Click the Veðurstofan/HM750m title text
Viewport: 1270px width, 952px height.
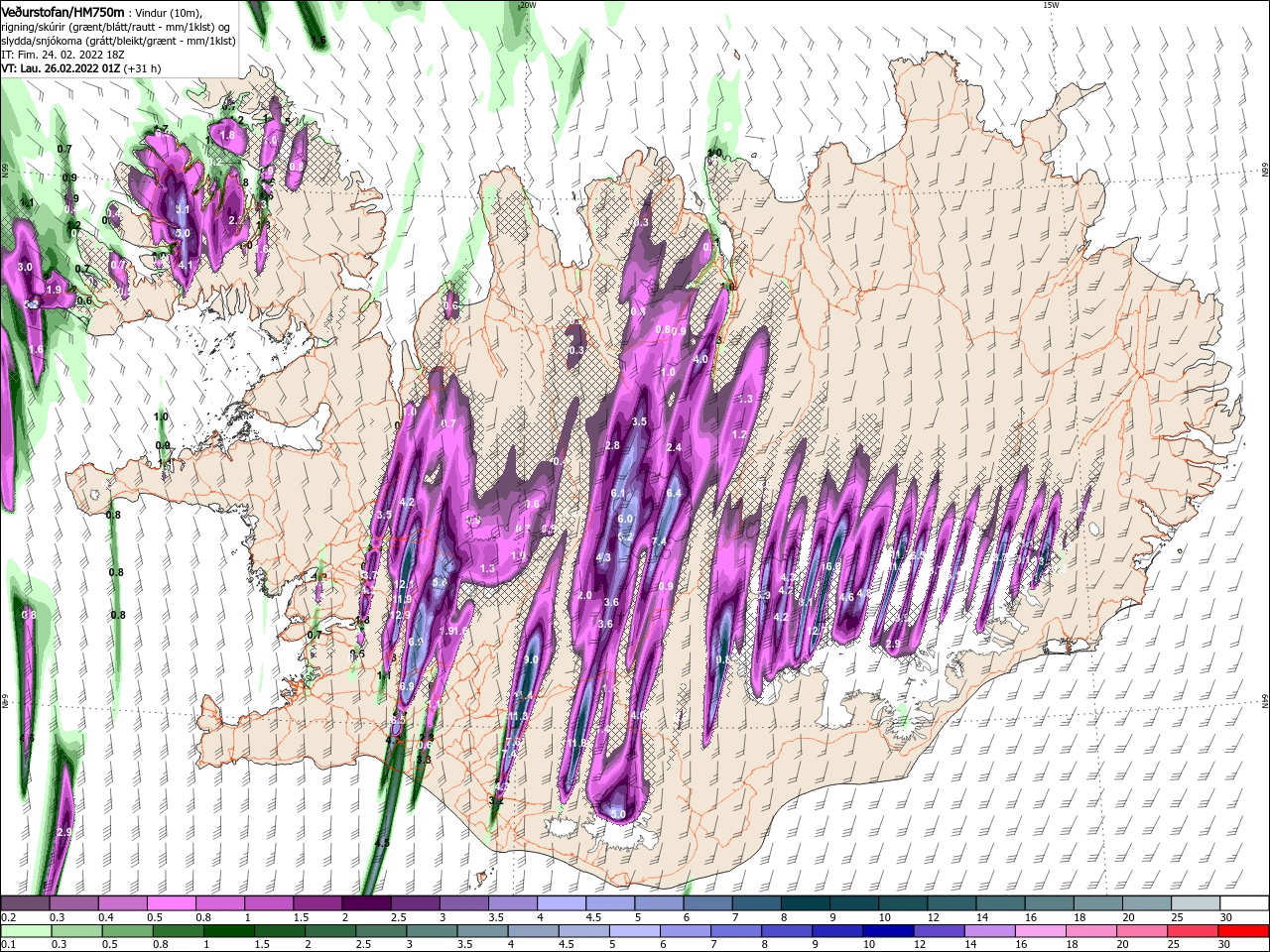(63, 11)
